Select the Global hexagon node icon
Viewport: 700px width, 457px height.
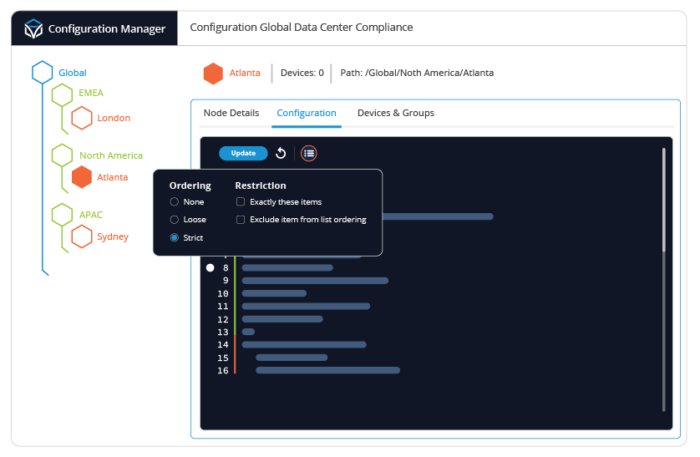click(x=42, y=72)
